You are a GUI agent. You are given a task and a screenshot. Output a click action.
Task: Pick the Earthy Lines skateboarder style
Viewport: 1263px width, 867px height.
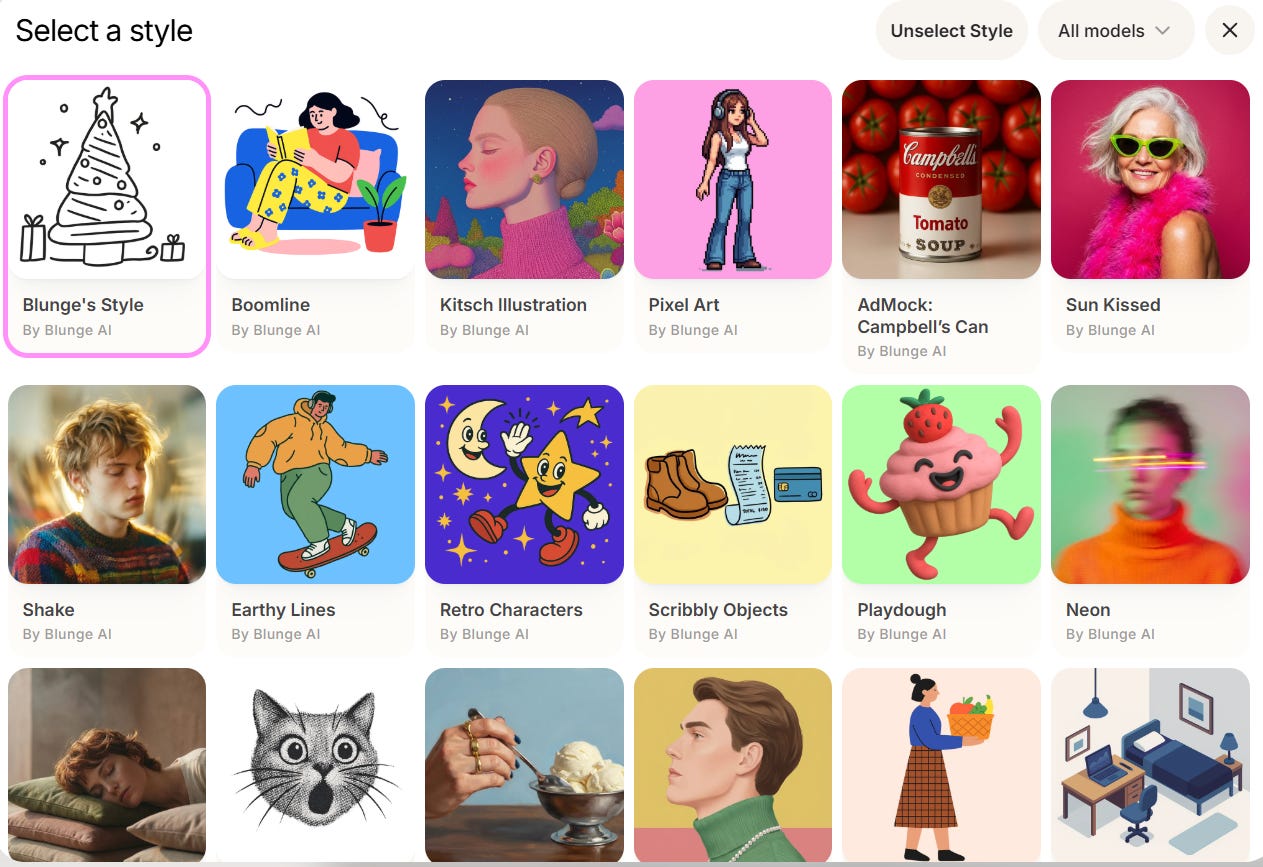point(315,484)
